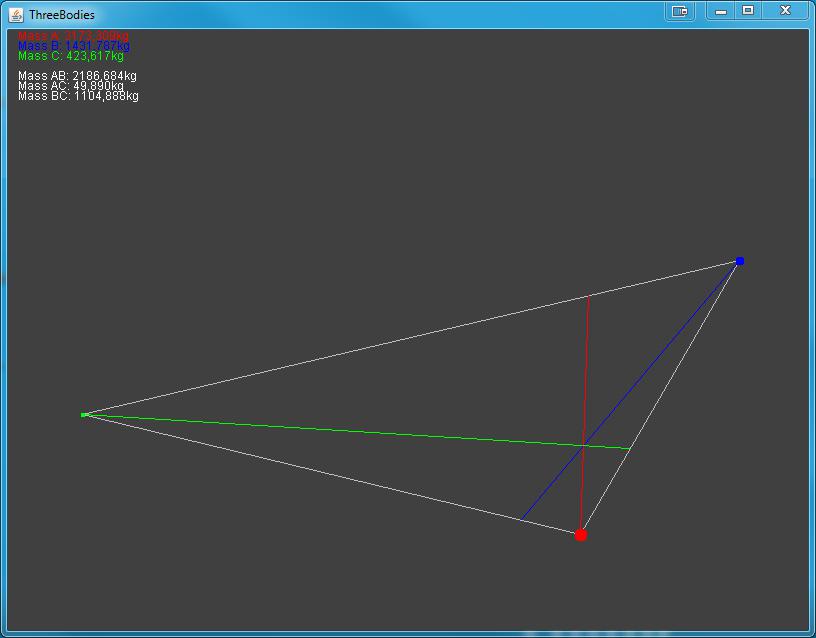The image size is (816, 638).
Task: Click the top end of the red line
Action: [589, 297]
